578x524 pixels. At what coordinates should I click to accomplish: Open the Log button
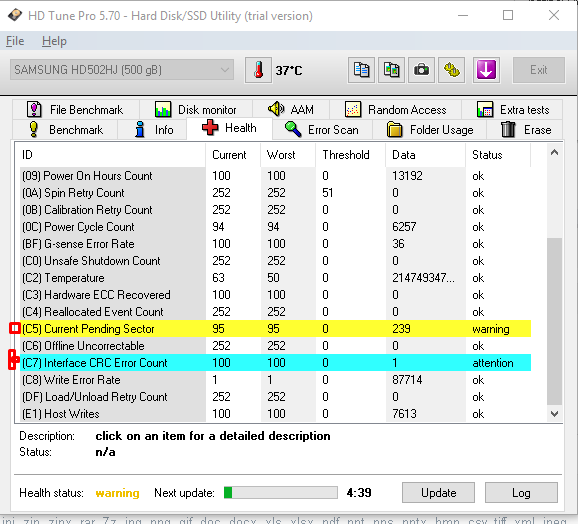point(521,493)
